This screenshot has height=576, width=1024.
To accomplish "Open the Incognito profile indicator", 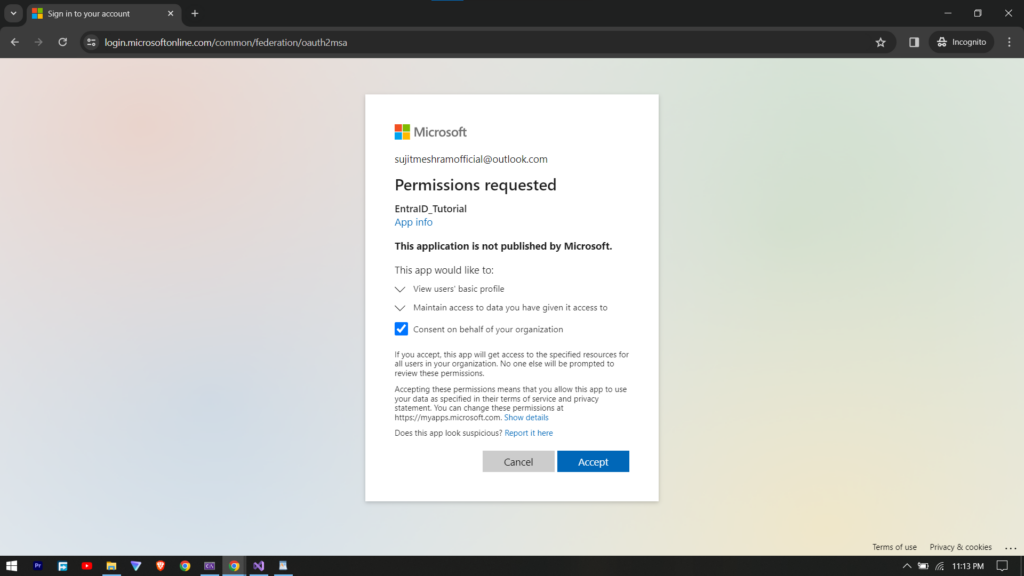I will click(961, 42).
